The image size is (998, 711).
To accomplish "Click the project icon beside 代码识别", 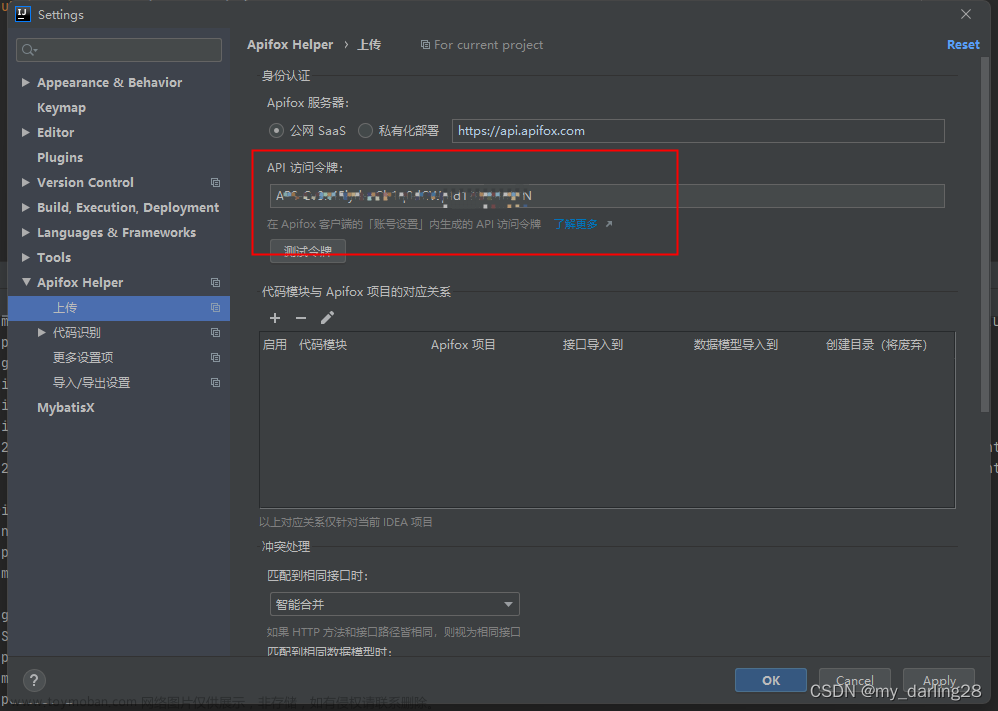I will (x=216, y=332).
